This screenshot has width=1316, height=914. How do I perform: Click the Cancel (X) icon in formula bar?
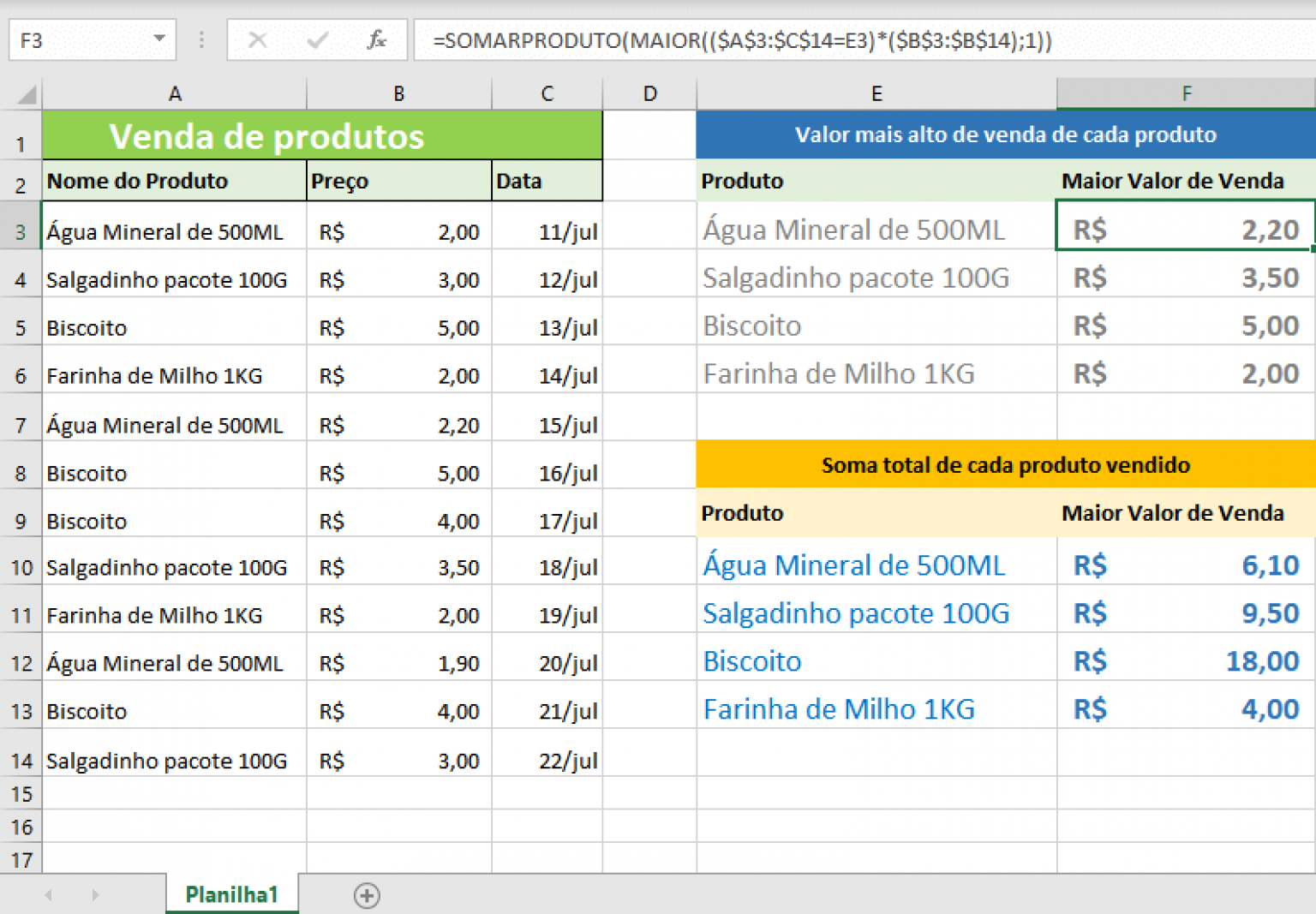coord(257,39)
